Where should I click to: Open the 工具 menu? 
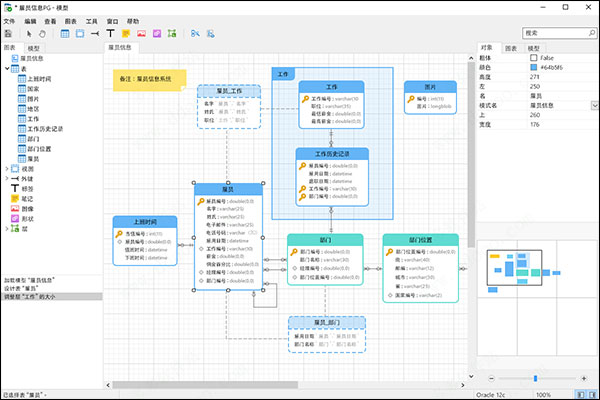pos(91,21)
